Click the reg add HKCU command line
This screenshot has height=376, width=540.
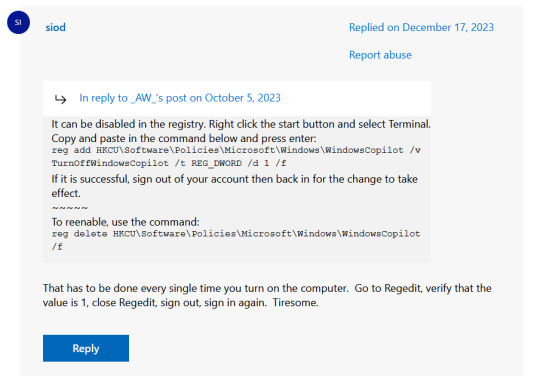[236, 150]
